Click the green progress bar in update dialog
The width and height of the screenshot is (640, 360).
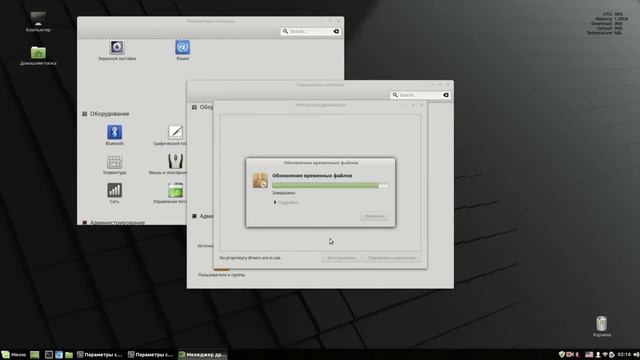[330, 185]
